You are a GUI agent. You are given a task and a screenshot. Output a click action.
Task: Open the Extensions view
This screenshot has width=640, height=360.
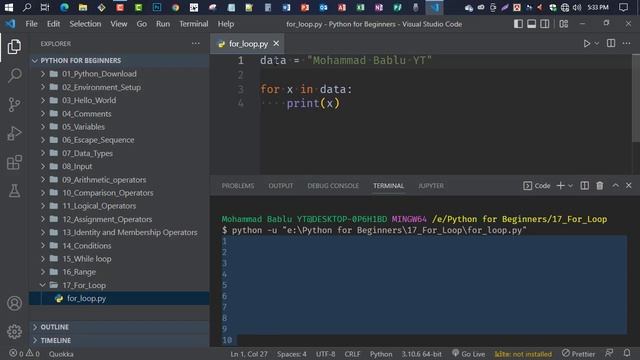pyautogui.click(x=14, y=162)
